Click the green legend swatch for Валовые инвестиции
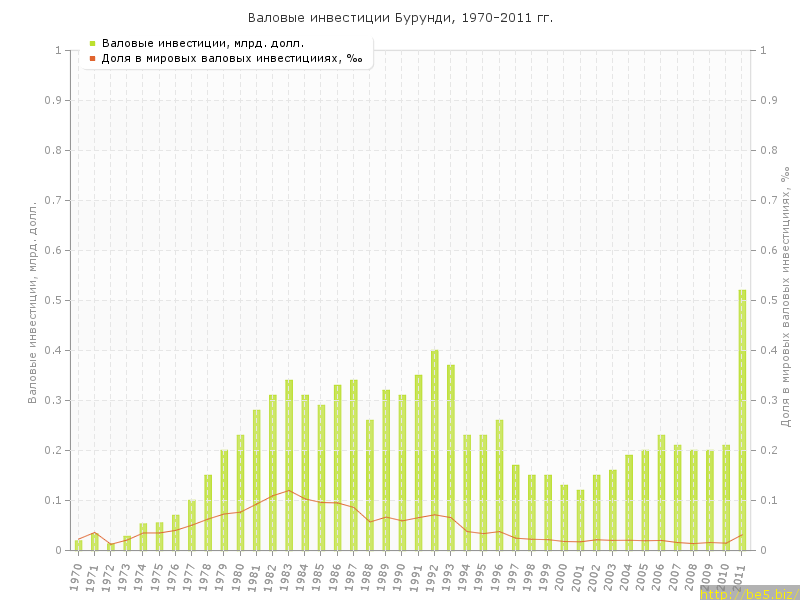 click(x=92, y=43)
